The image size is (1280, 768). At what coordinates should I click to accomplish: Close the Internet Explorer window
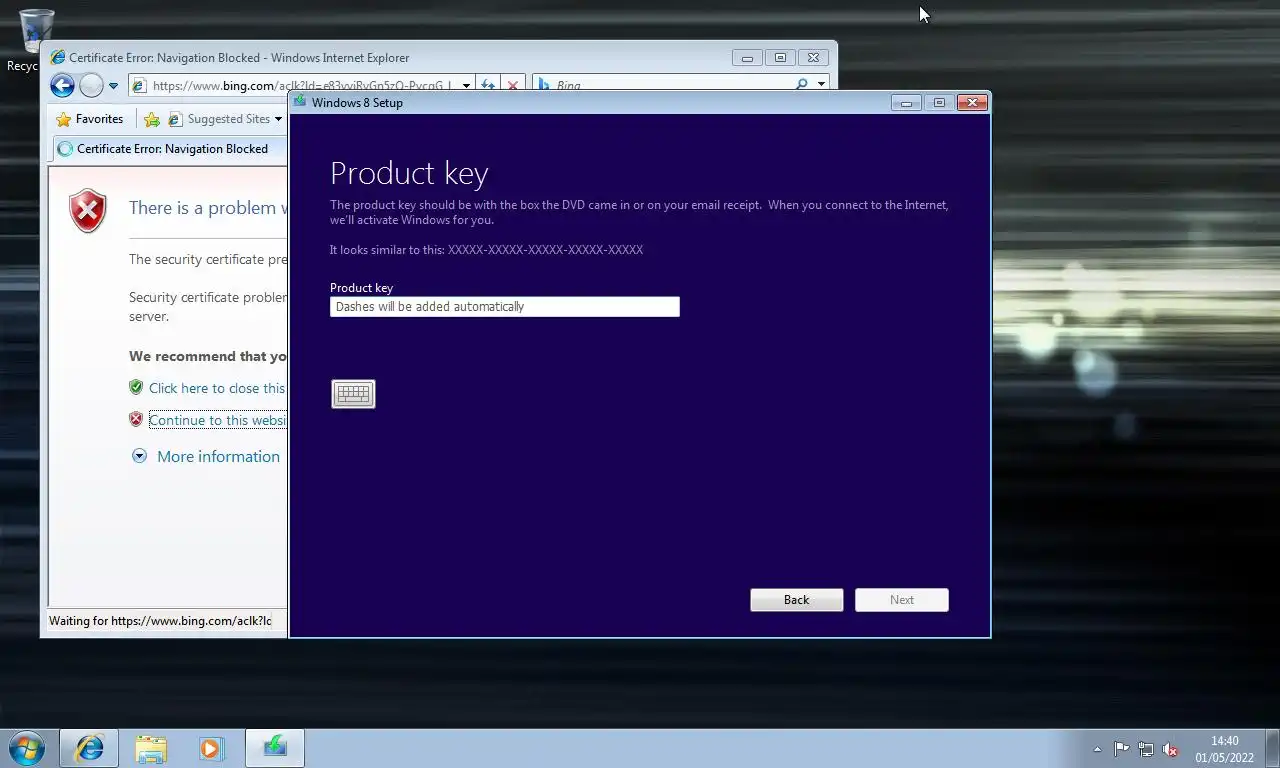[x=814, y=58]
